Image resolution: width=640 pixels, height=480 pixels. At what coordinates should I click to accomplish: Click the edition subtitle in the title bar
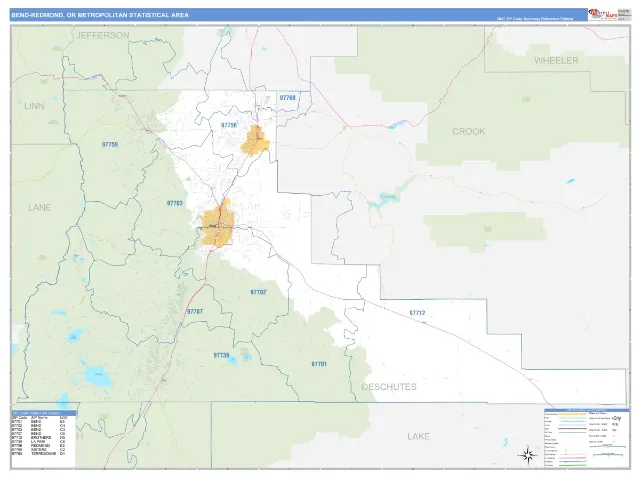point(535,19)
